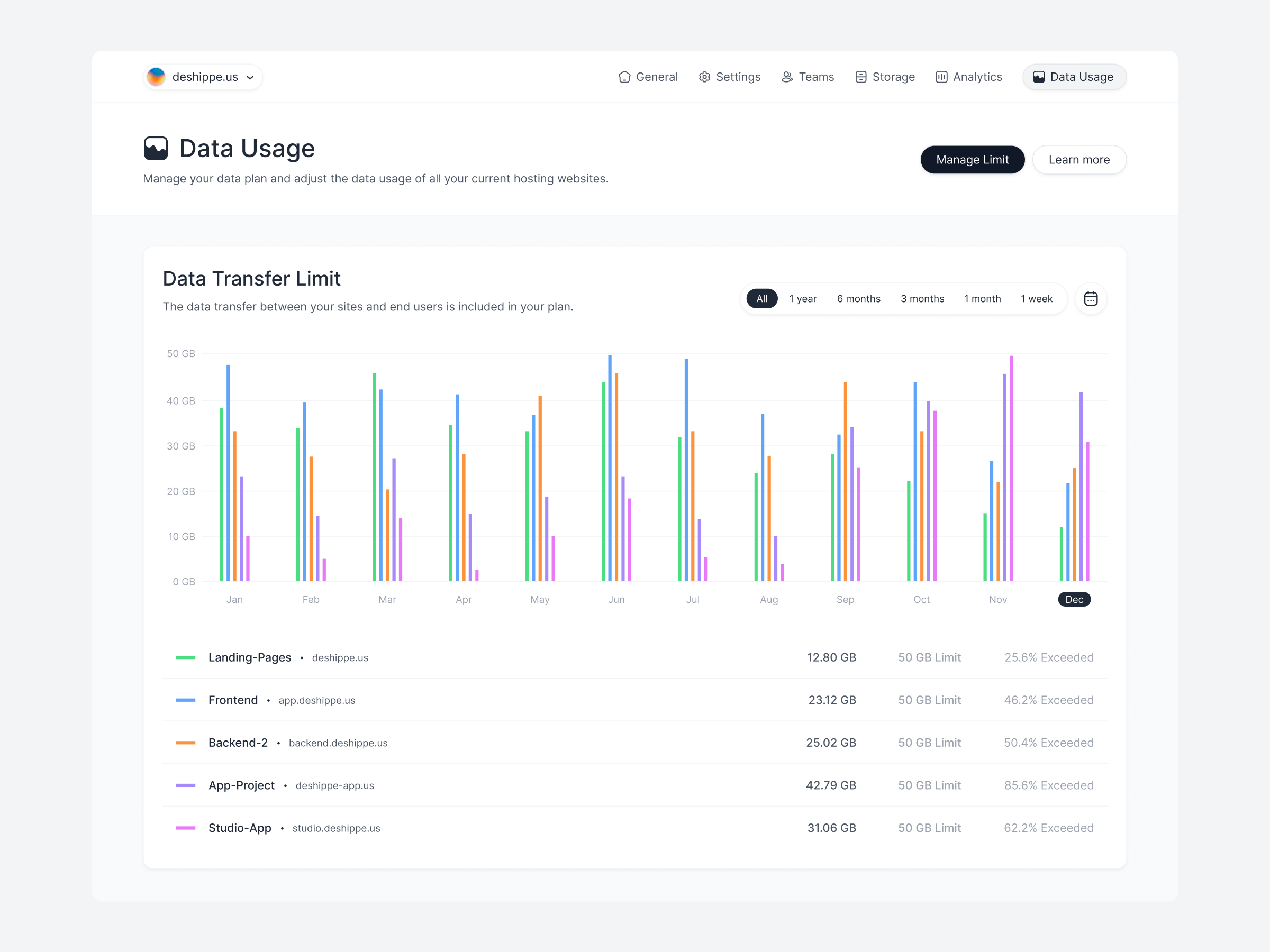Expand the deshippe.us workspace chevron
The width and height of the screenshot is (1270, 952).
pos(250,77)
